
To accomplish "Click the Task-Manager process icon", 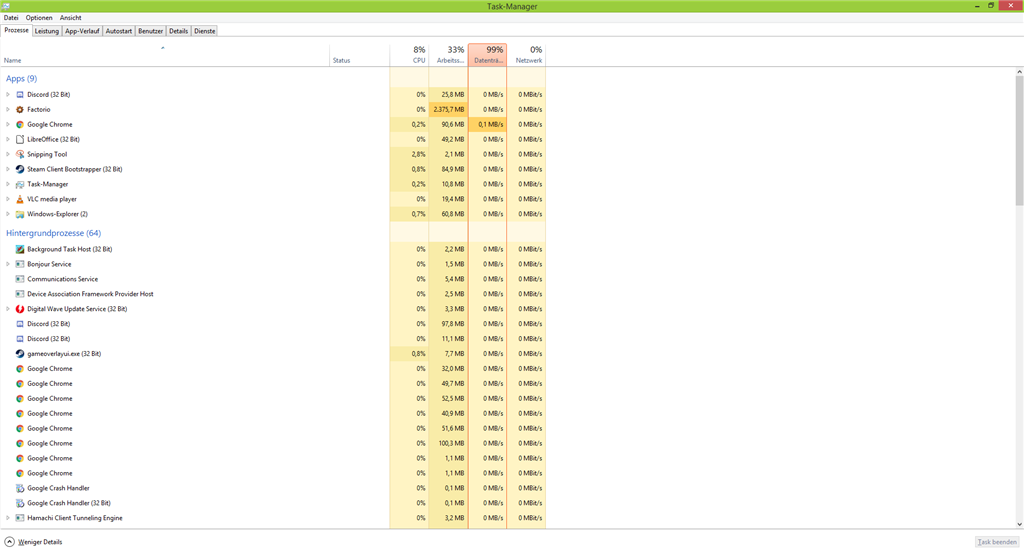I will click(20, 184).
